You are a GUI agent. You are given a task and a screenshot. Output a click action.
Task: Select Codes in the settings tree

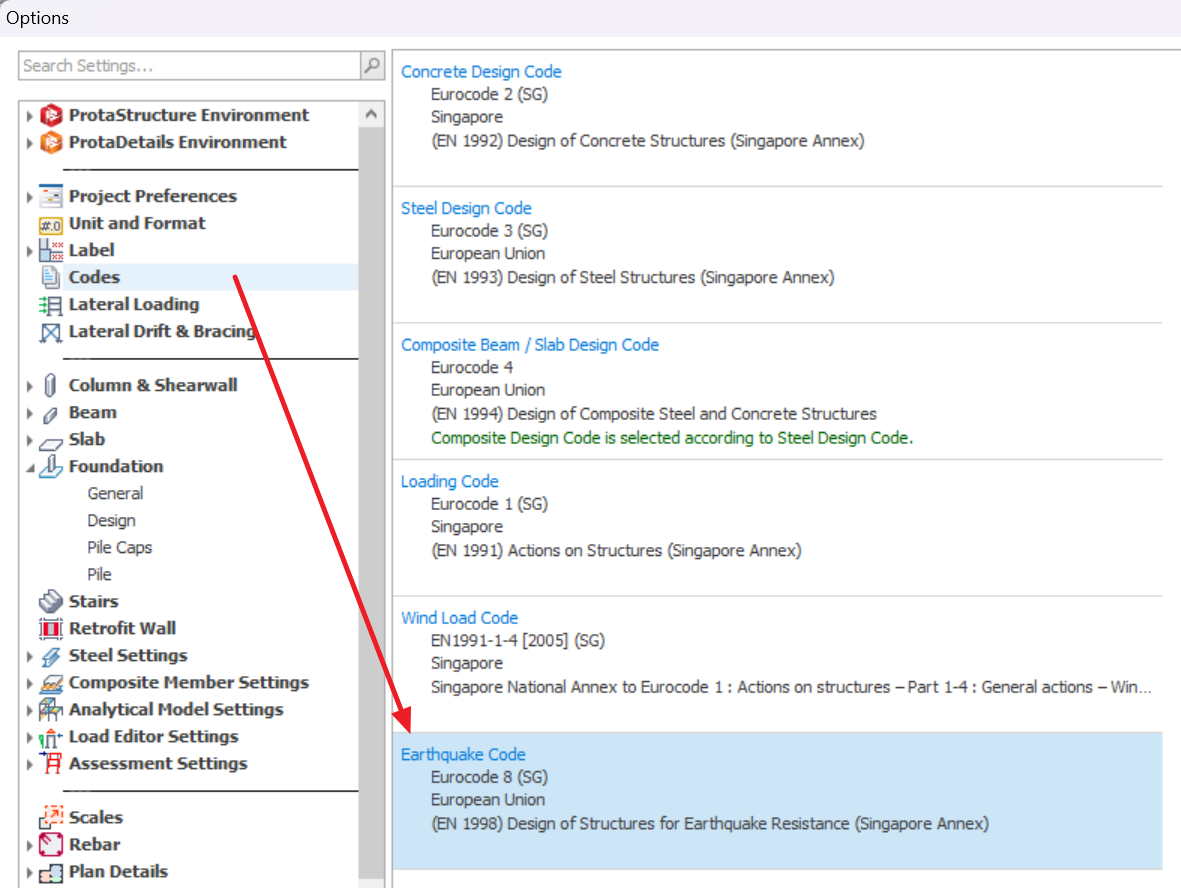tap(94, 278)
